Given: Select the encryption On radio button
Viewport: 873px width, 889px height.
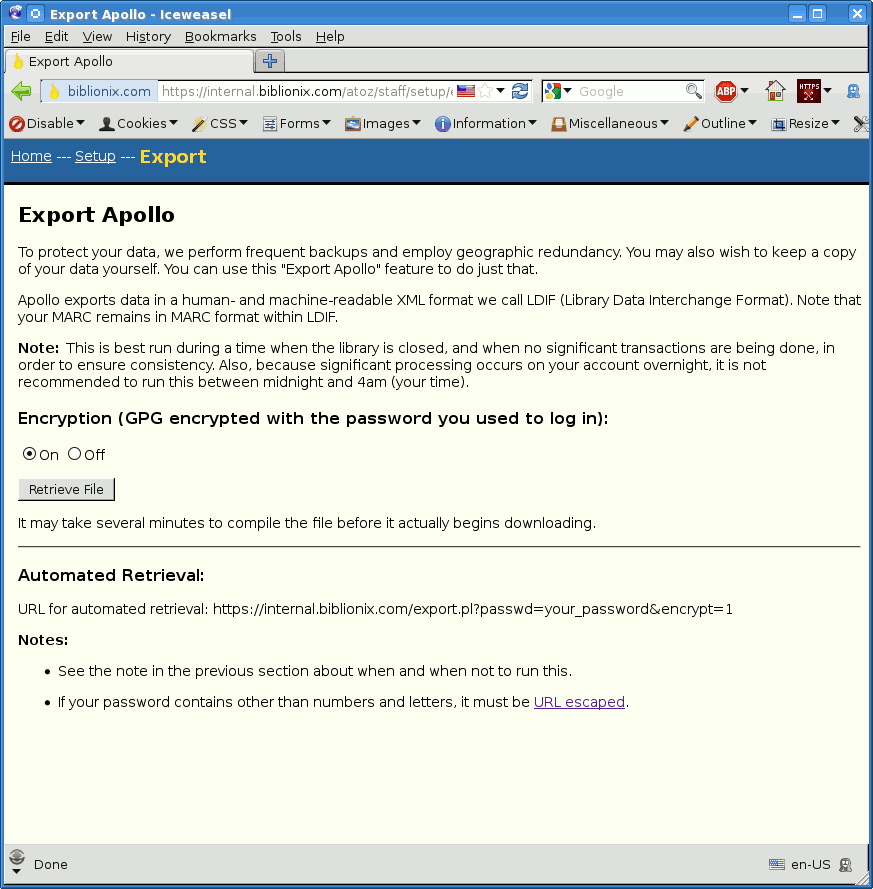Looking at the screenshot, I should point(29,454).
